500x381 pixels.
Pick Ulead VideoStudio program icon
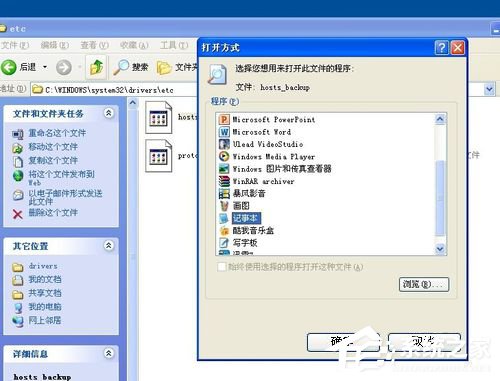coord(224,144)
